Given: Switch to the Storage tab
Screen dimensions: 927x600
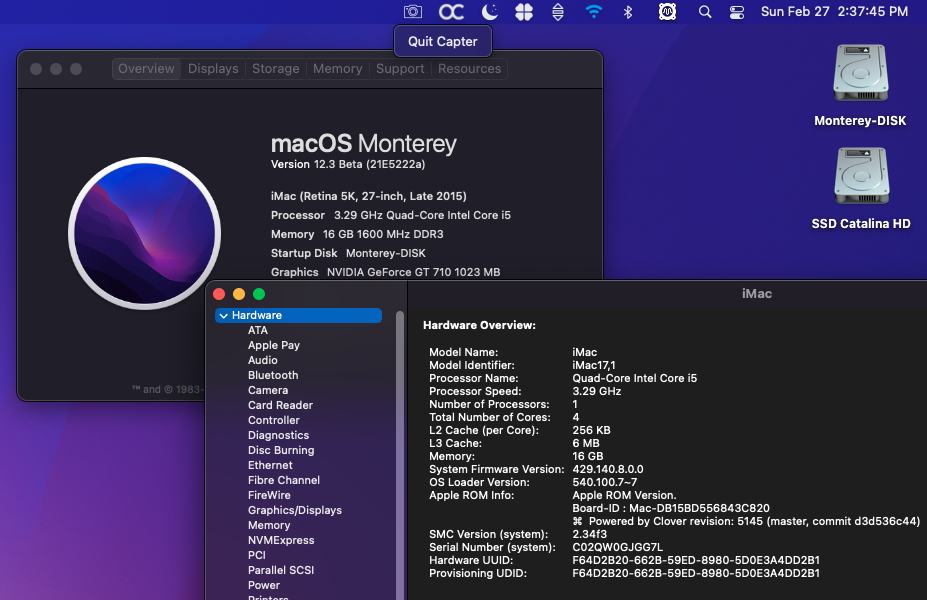Looking at the screenshot, I should pos(275,69).
